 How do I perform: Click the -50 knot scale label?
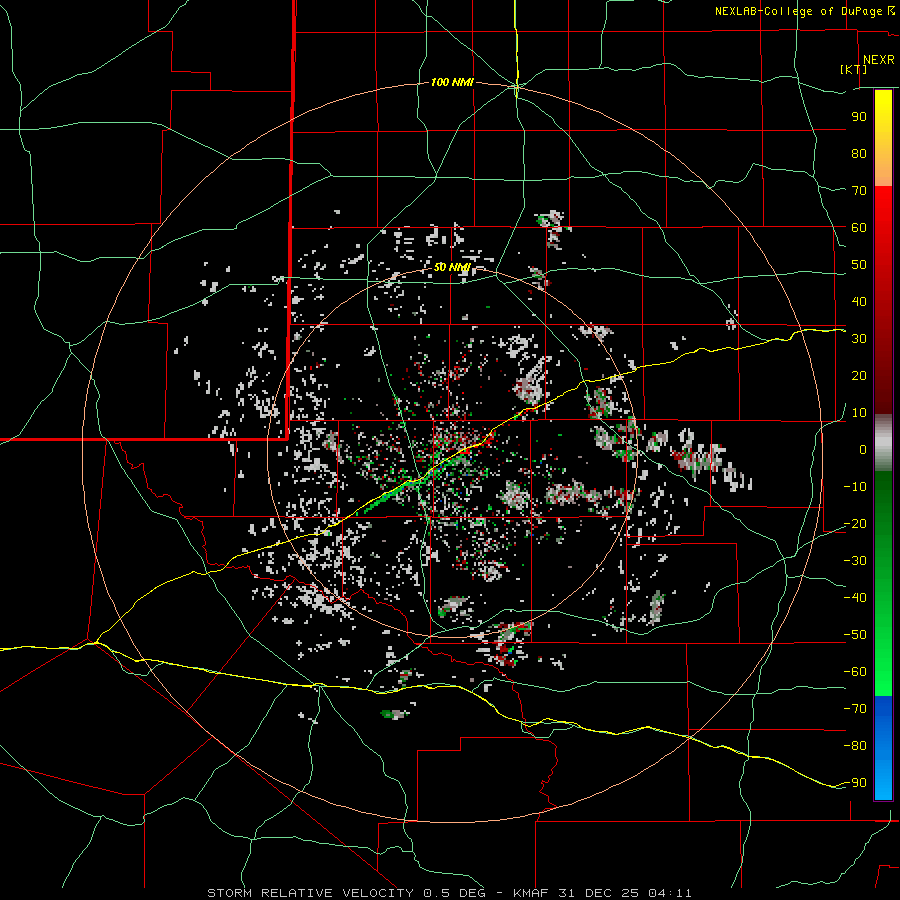point(855,635)
